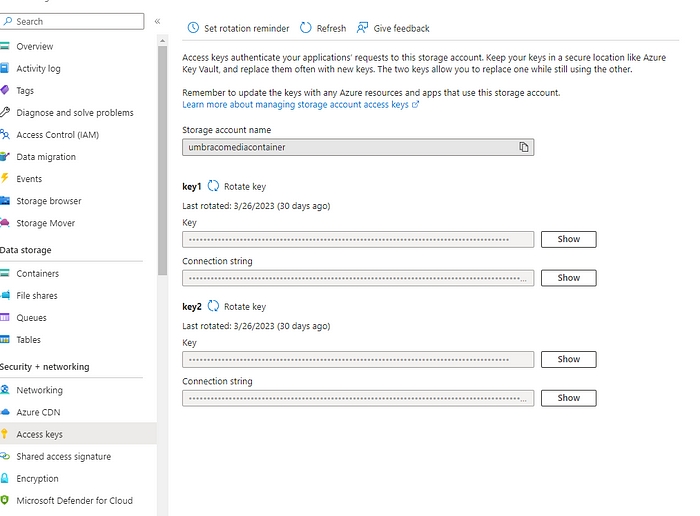
Task: Click the search magnifier icon in sidebar
Action: tap(8, 21)
